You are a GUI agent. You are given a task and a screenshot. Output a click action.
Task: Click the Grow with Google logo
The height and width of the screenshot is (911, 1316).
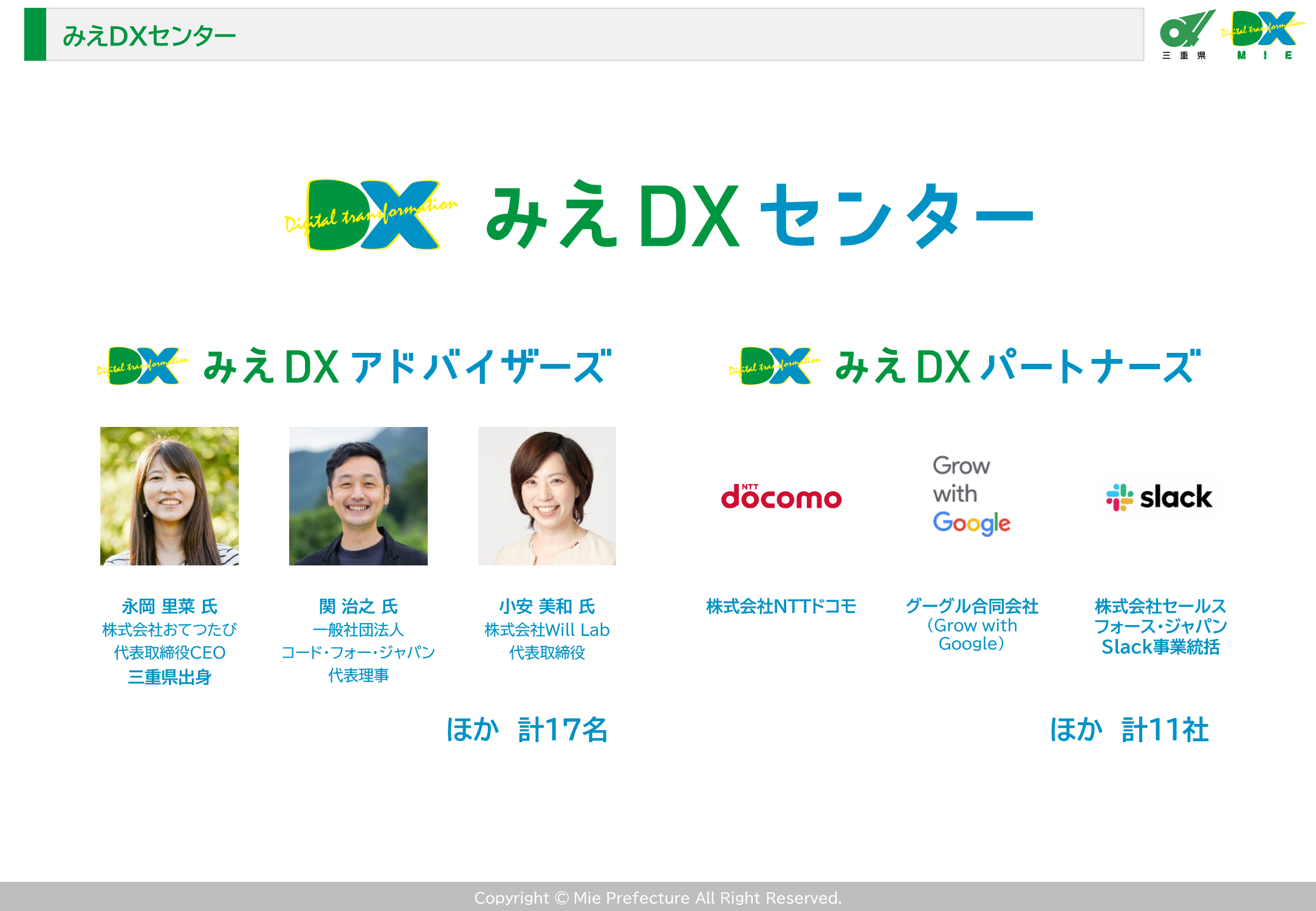(x=971, y=495)
